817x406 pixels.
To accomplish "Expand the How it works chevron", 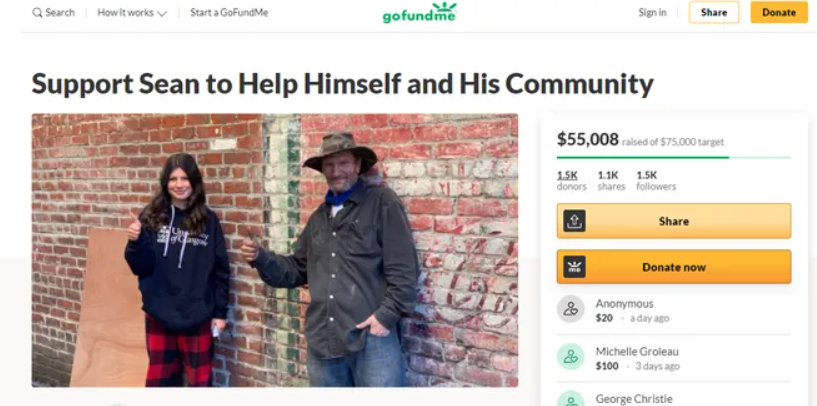I will (x=162, y=14).
